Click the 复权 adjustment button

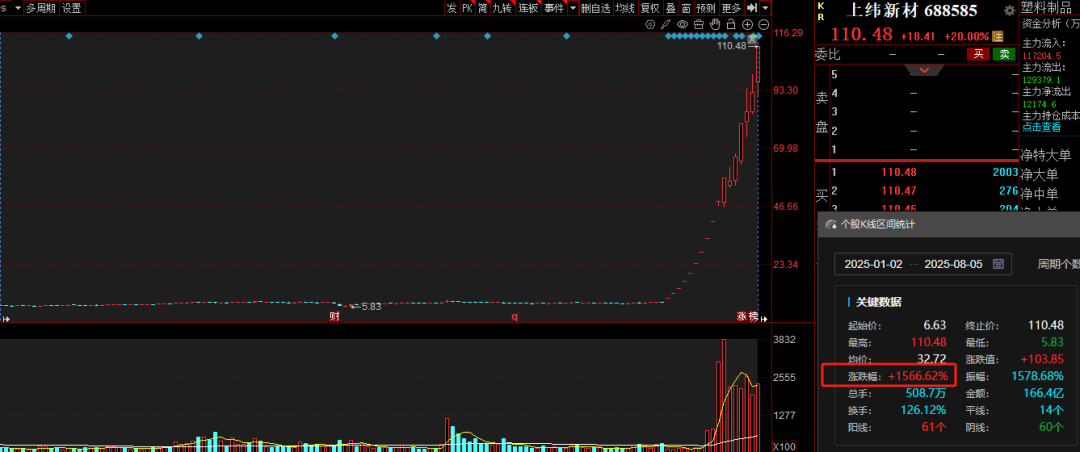tap(650, 8)
